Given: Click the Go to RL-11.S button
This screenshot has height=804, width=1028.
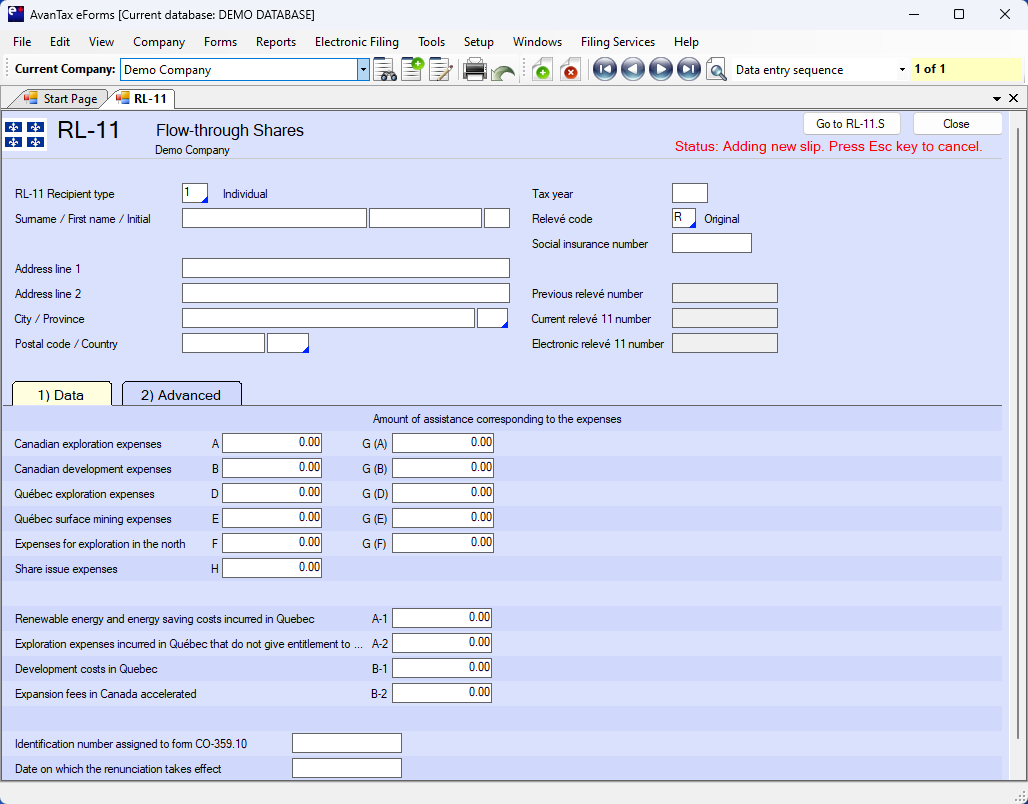Looking at the screenshot, I should point(851,124).
